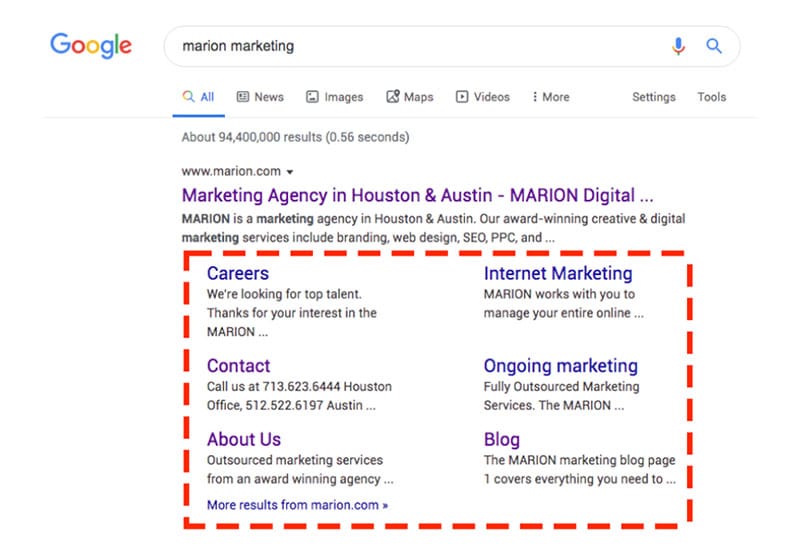Click the www.marion.com URL text
This screenshot has width=800, height=544.
click(x=231, y=171)
